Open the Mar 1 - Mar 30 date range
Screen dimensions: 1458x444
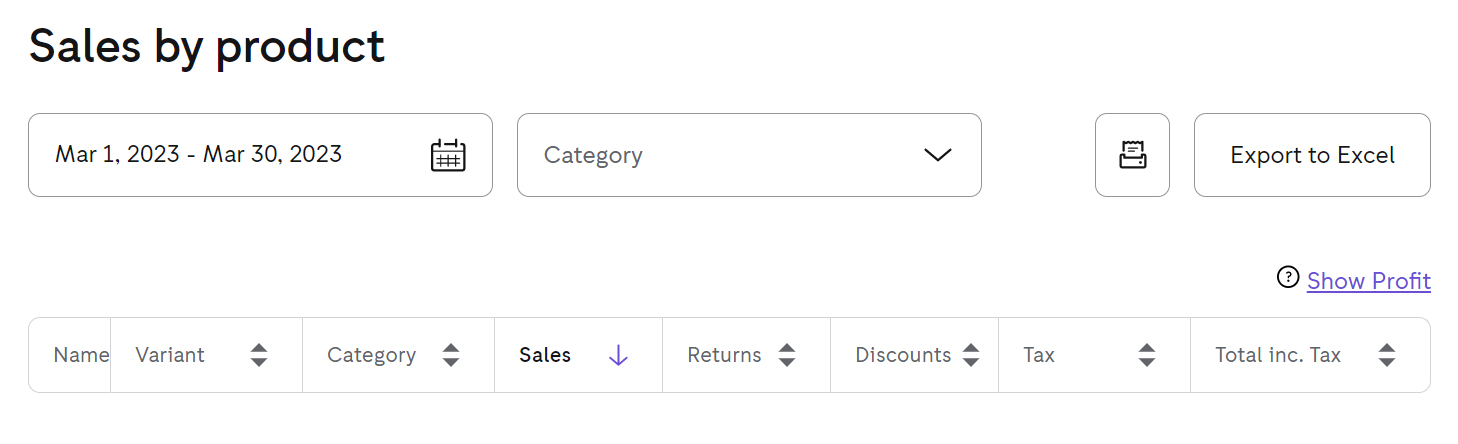pyautogui.click(x=260, y=155)
